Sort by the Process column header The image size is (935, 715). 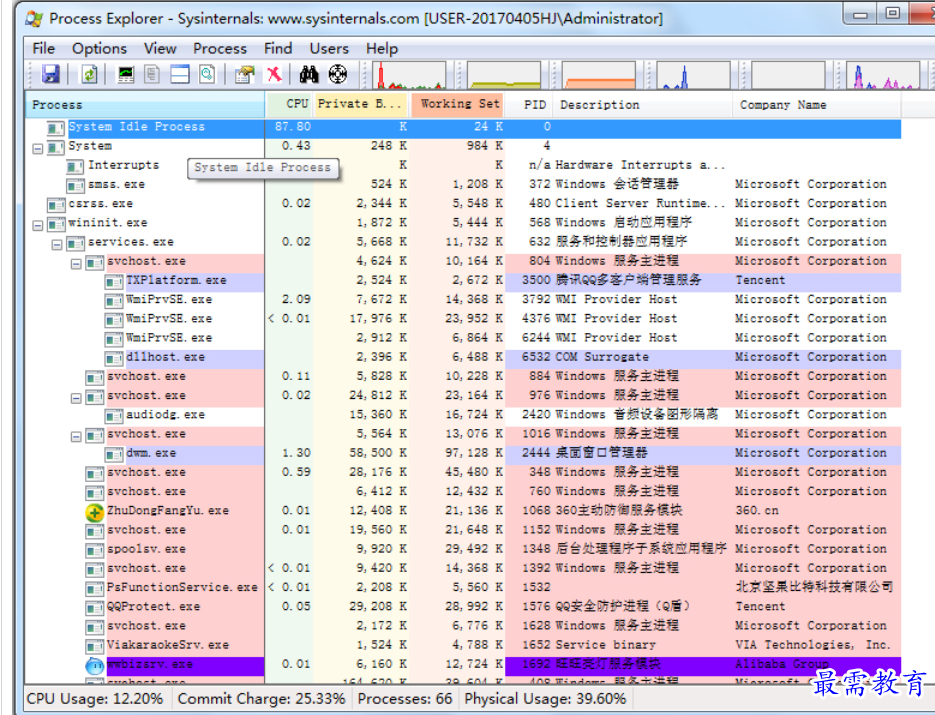(145, 104)
